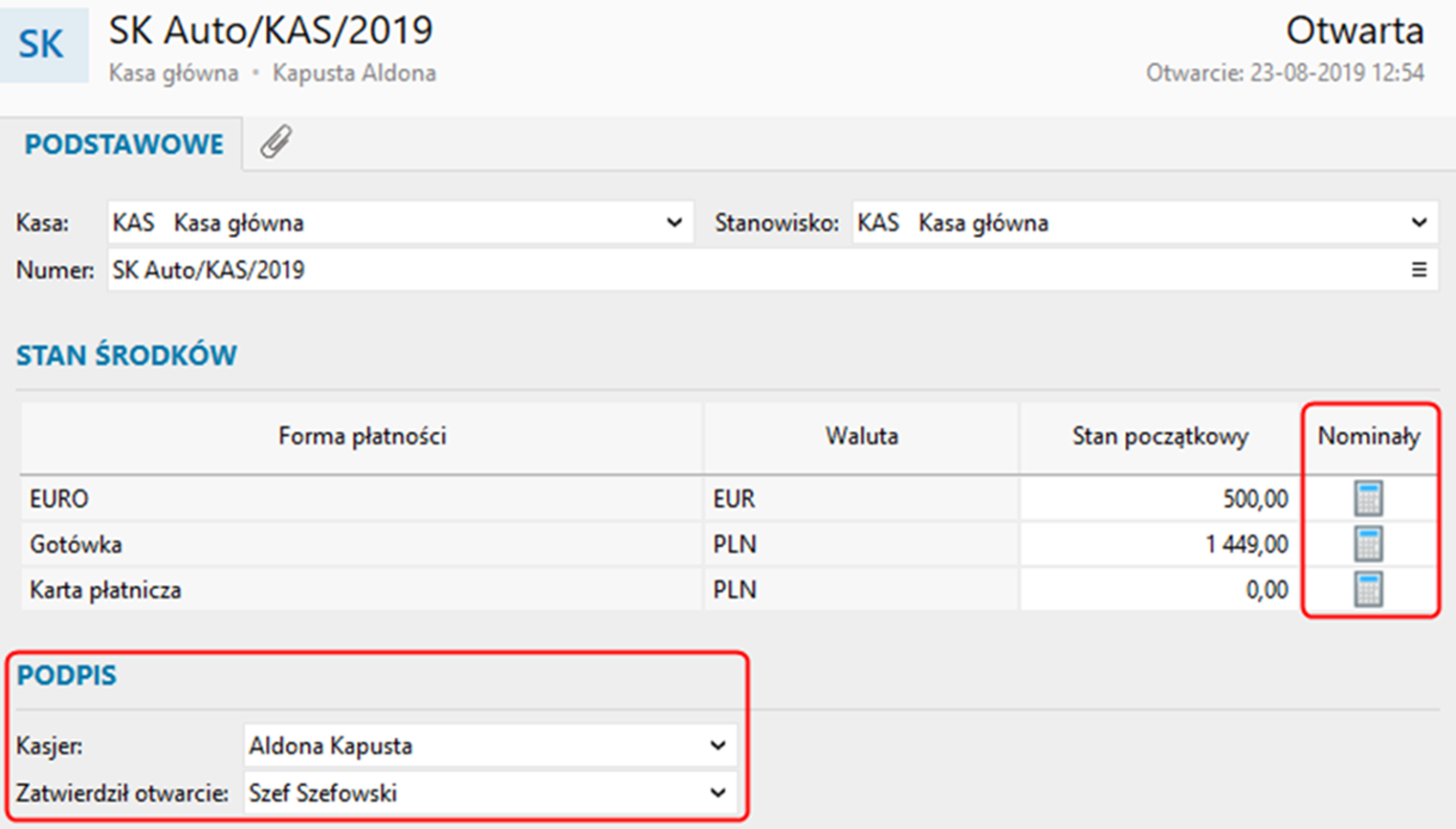Expand the Zatwierdził otwarcie dropdown
Image resolution: width=1456 pixels, height=829 pixels.
(x=717, y=793)
